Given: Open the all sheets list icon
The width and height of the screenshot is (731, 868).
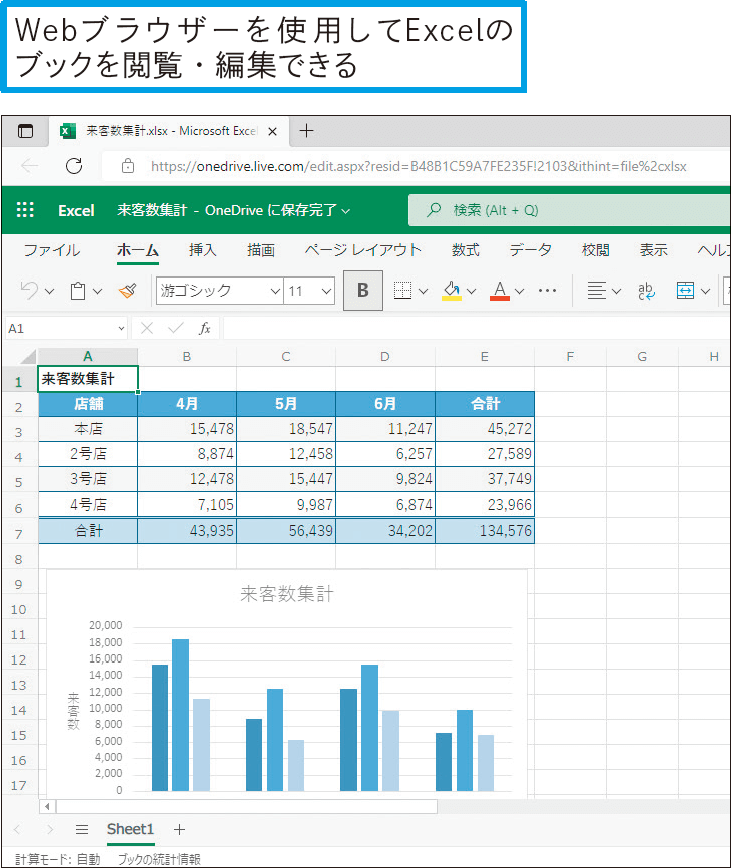Looking at the screenshot, I should tap(82, 829).
